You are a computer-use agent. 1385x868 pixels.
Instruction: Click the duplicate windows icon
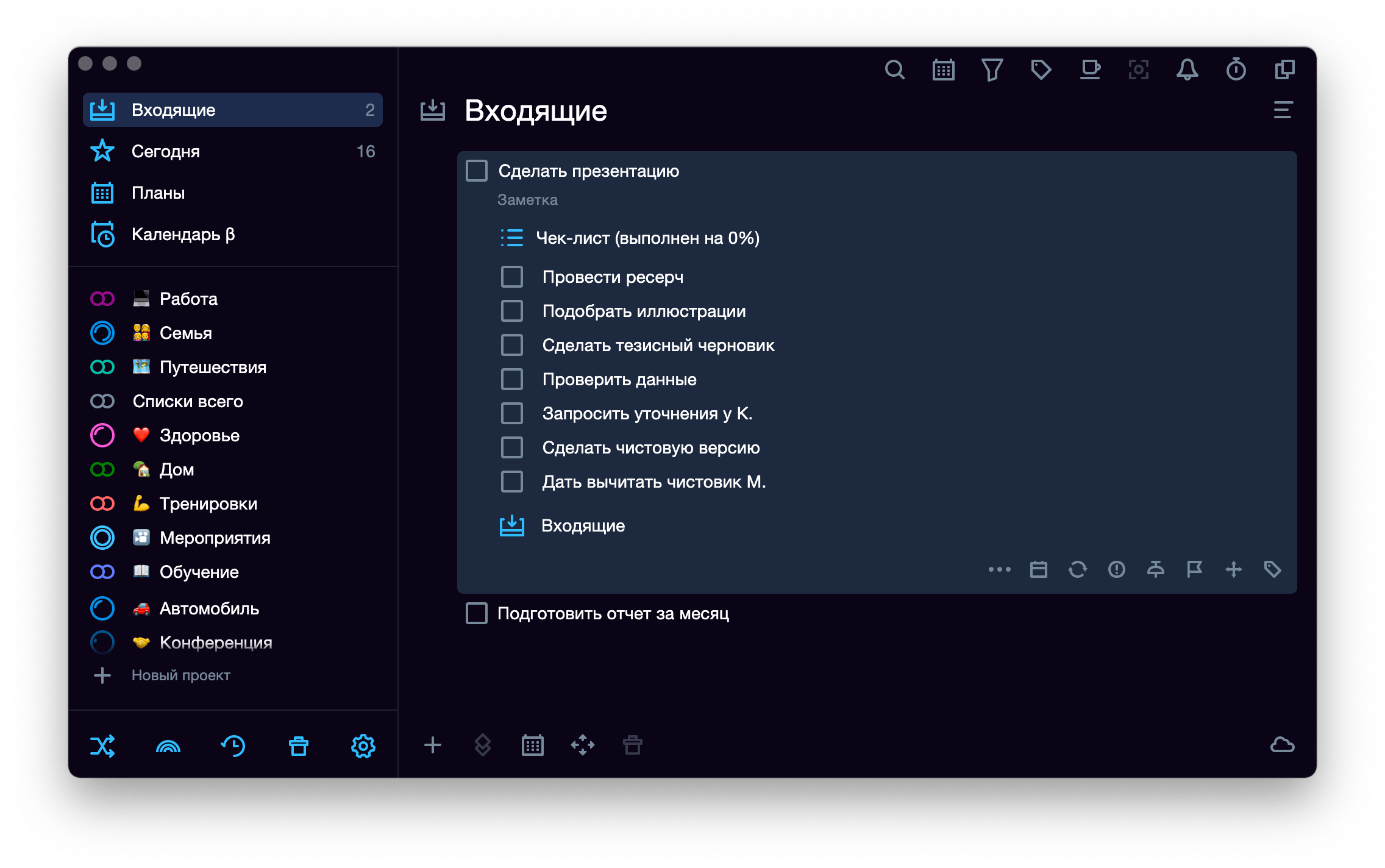click(1284, 70)
